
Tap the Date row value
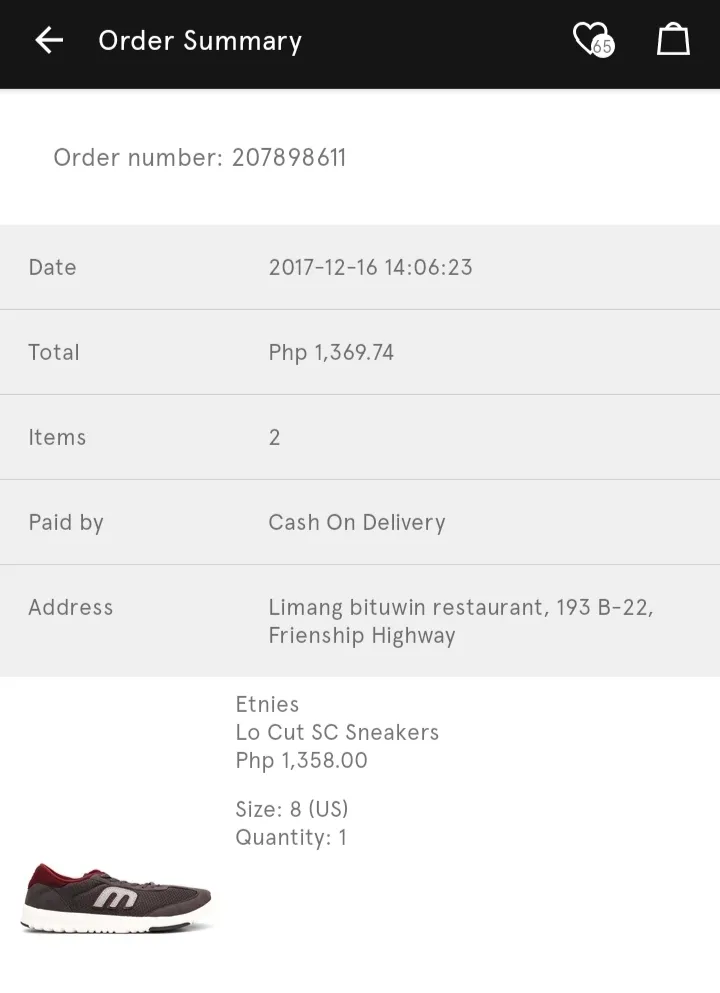coord(370,267)
